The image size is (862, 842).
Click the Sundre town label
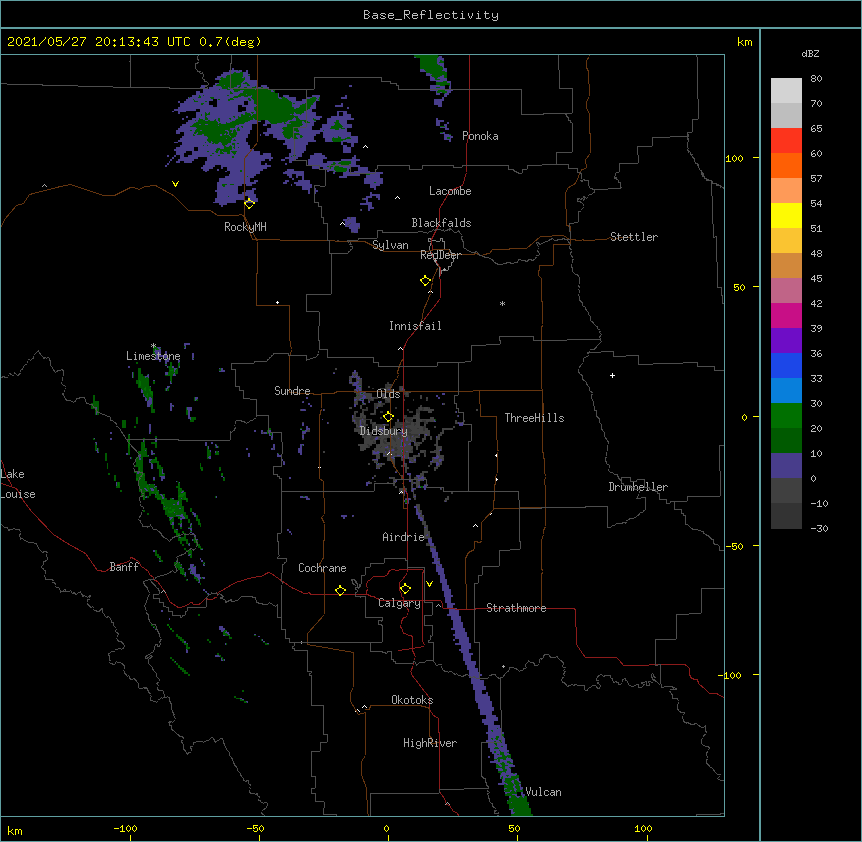click(x=292, y=391)
